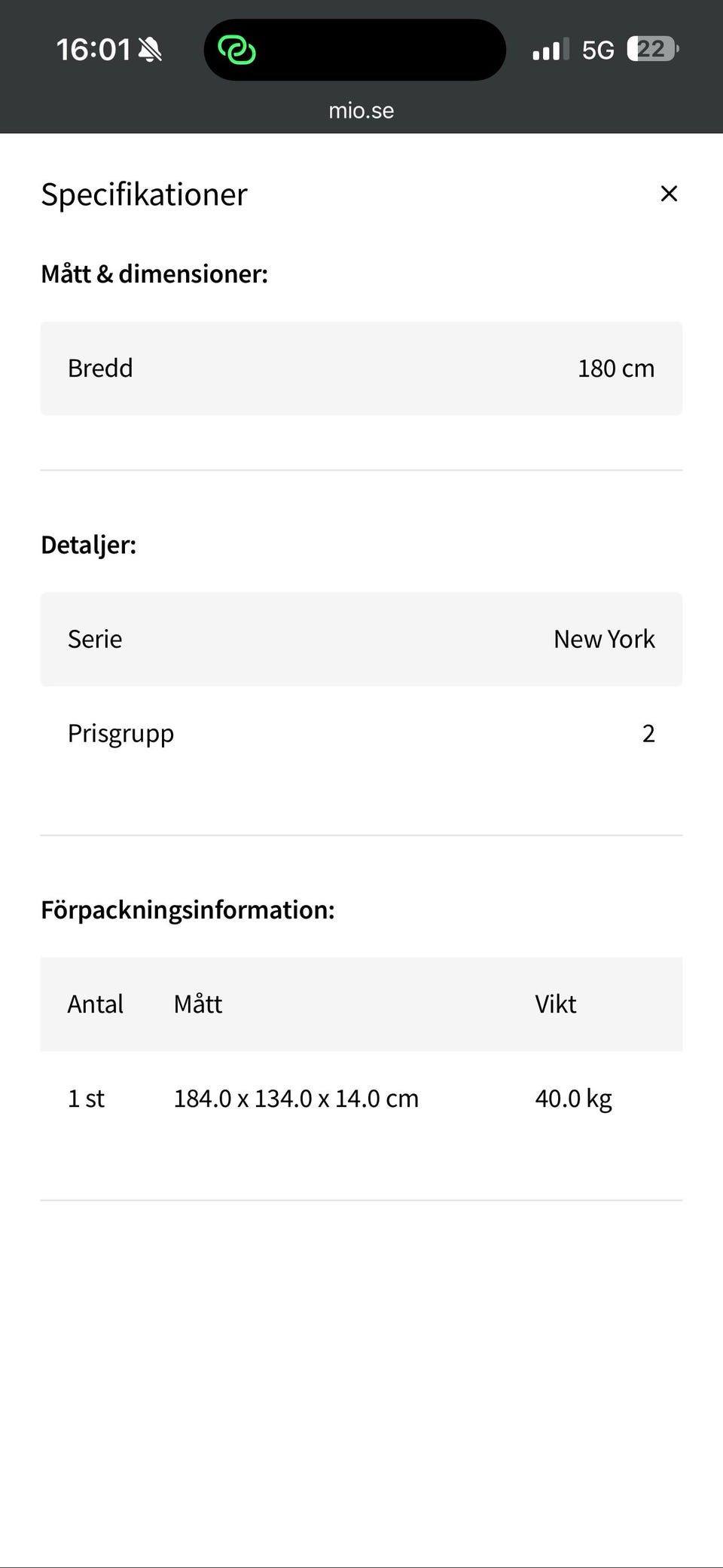Click the Vikt column header

[x=556, y=1004]
